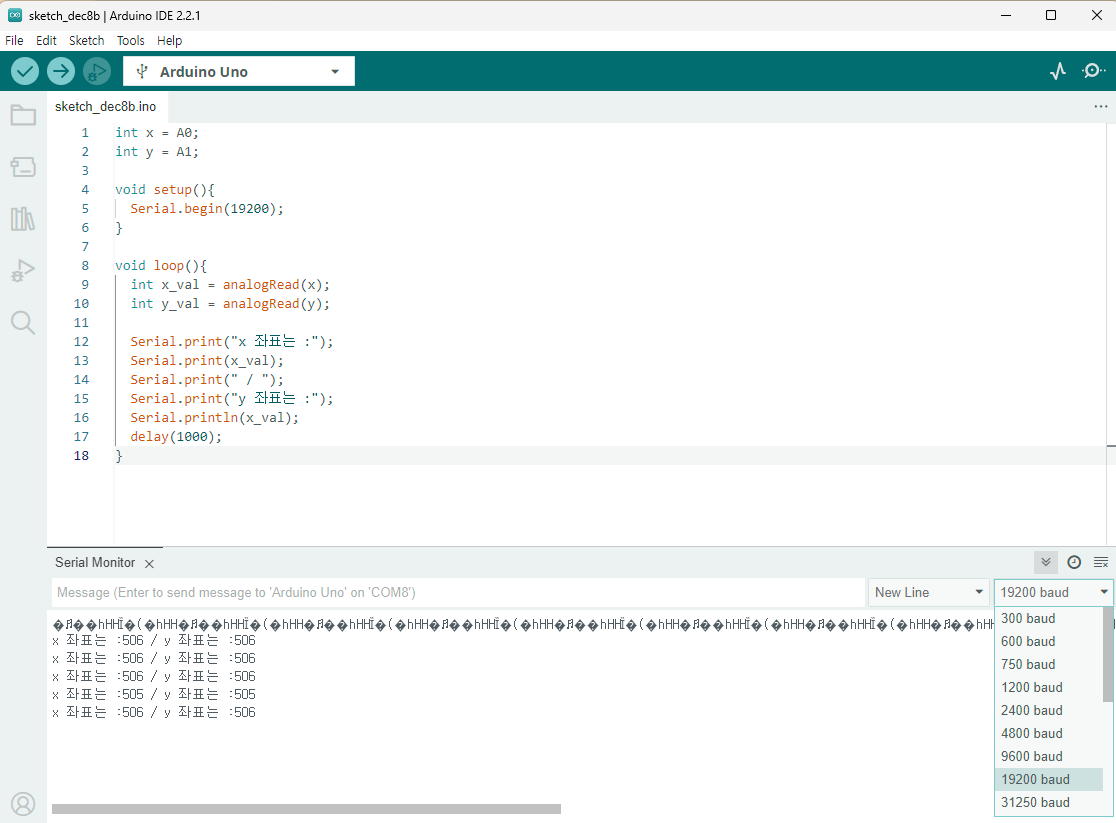Screen dimensions: 1116x823
Task: Collapse the 19200 baud rate dropdown
Action: 1053,592
